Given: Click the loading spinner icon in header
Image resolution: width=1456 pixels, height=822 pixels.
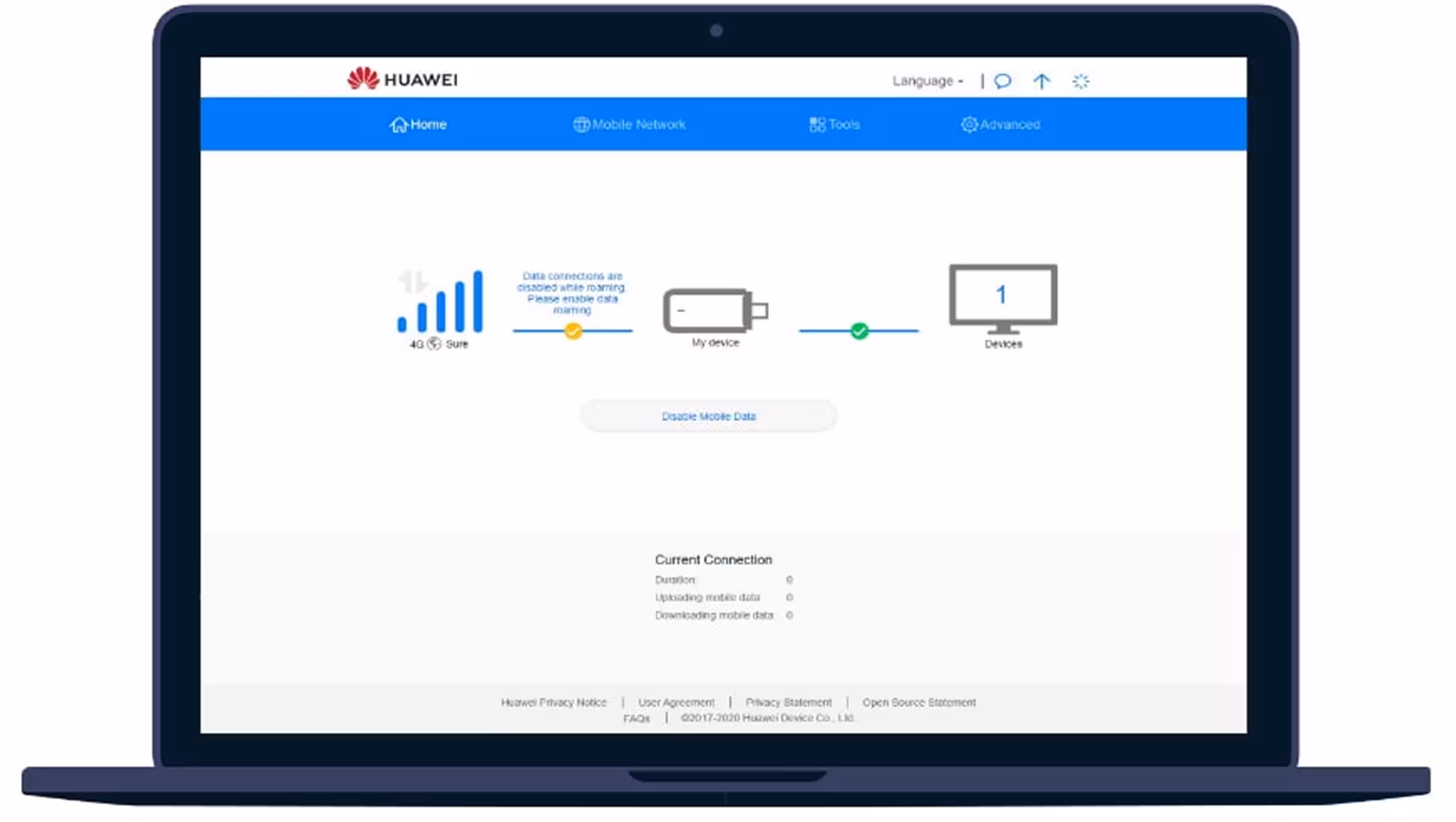Looking at the screenshot, I should [x=1081, y=81].
